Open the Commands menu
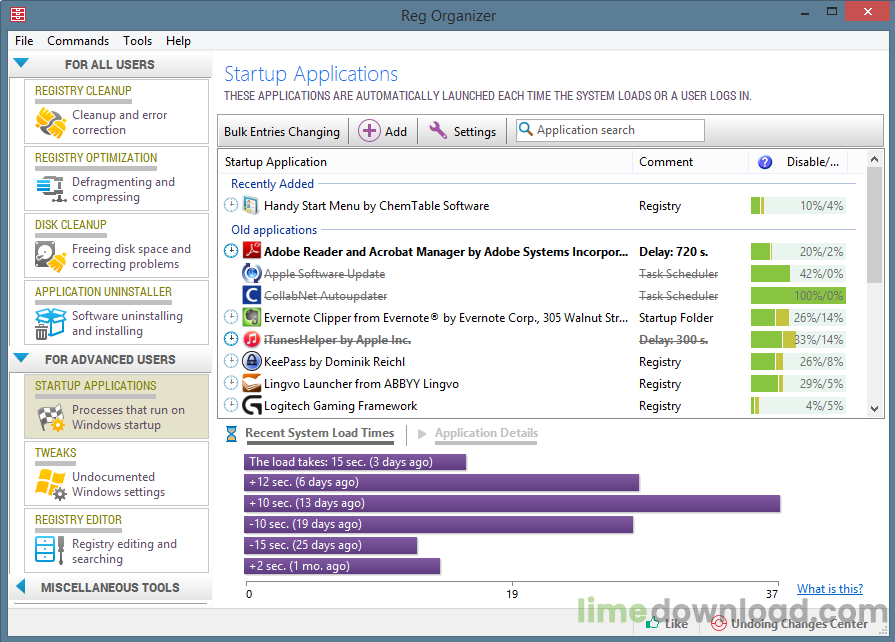The height and width of the screenshot is (642, 895). 78,41
